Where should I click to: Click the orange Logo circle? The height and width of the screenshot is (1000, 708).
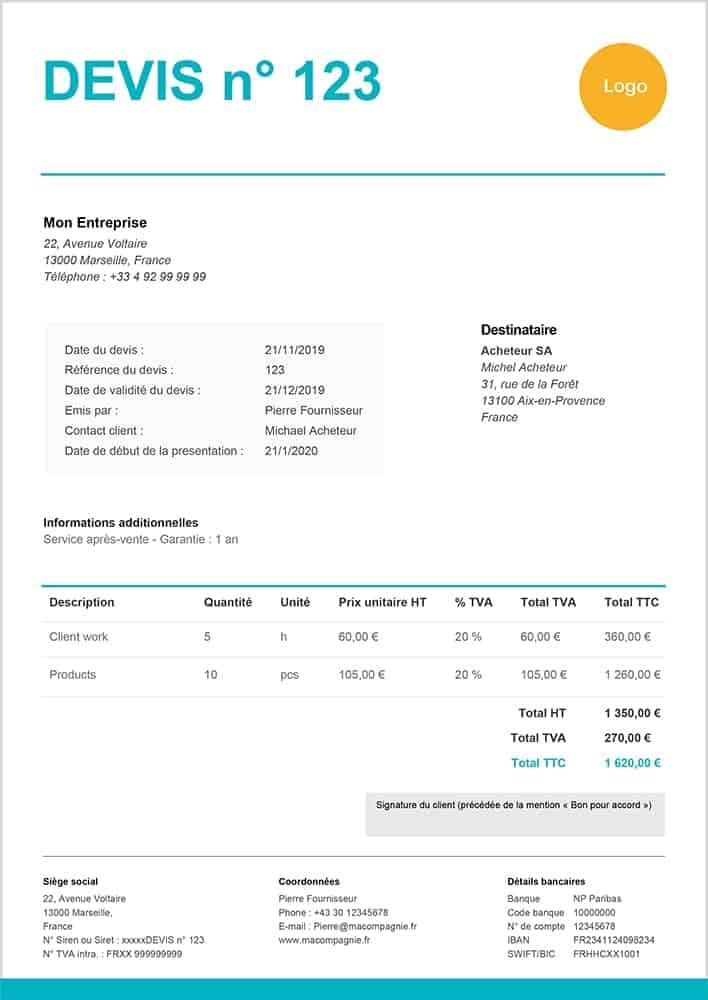624,86
